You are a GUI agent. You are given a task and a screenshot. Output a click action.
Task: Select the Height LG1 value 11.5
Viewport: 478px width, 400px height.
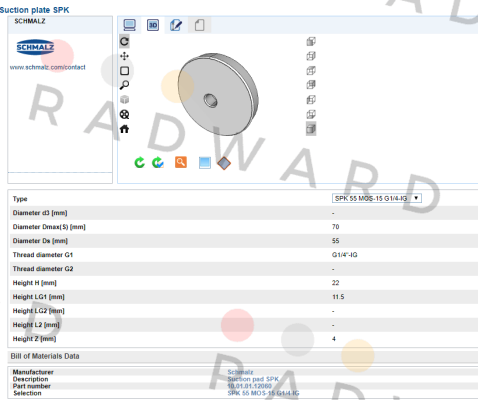point(338,297)
